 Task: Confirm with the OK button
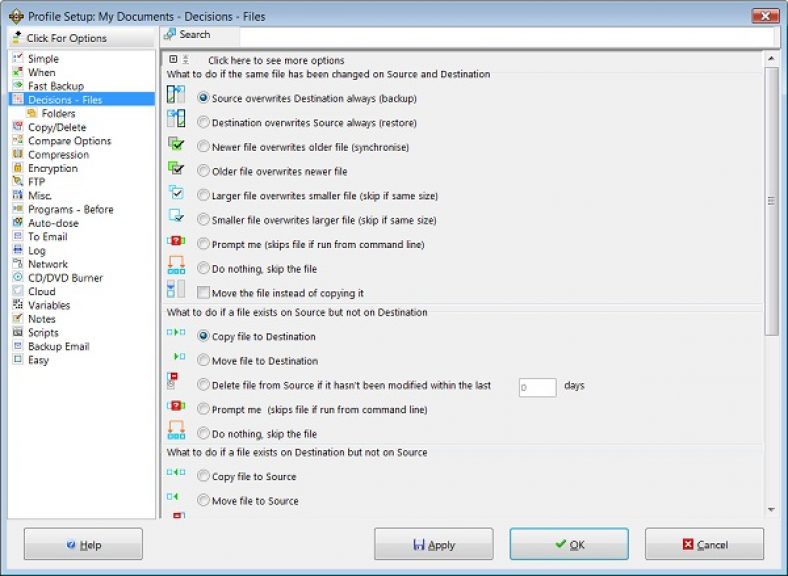pyautogui.click(x=569, y=544)
